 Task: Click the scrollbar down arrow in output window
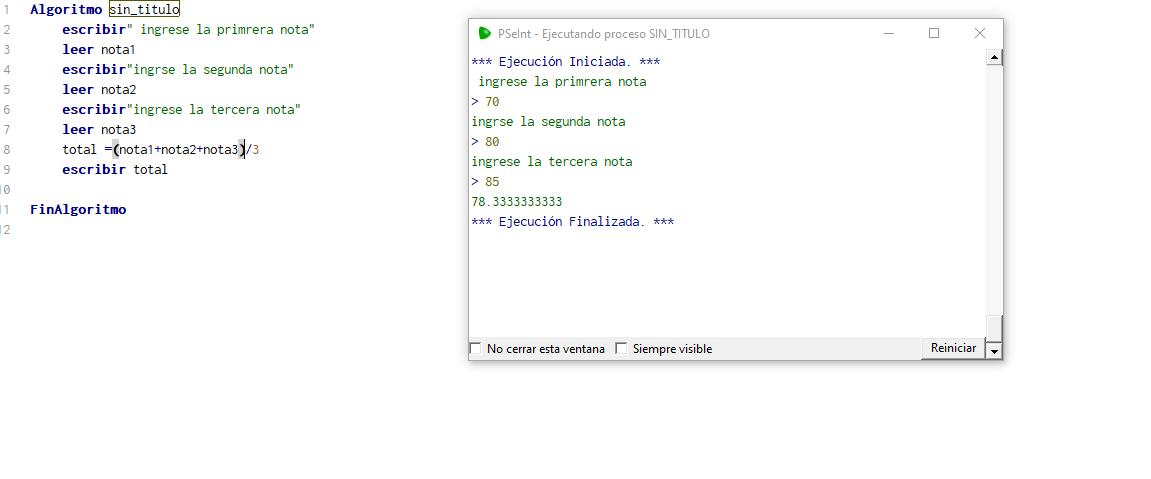tap(994, 351)
